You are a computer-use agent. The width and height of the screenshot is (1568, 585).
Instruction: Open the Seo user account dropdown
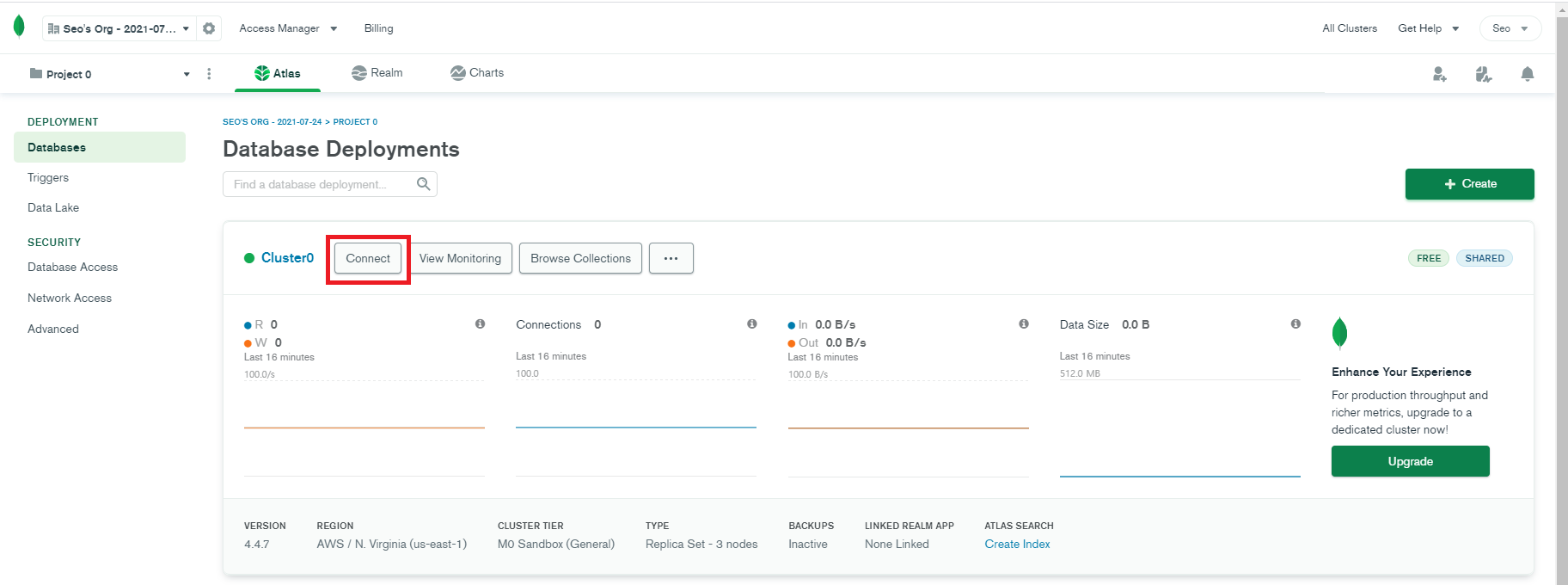click(1510, 28)
